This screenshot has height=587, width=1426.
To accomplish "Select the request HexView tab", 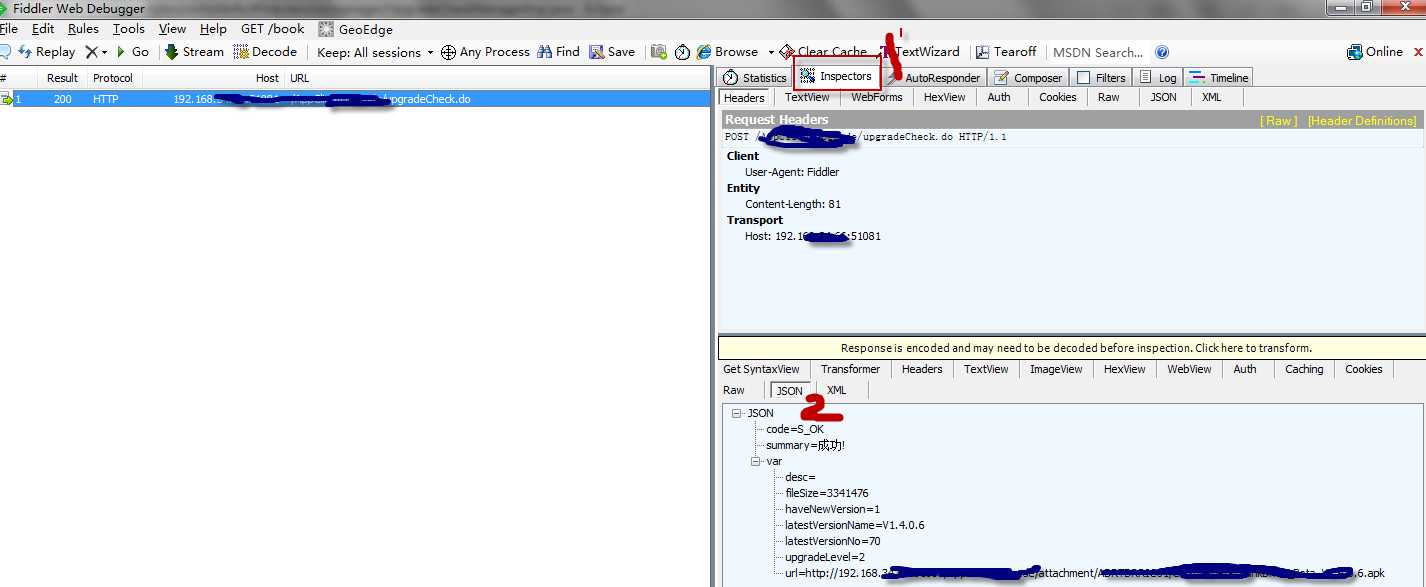I will pos(944,97).
